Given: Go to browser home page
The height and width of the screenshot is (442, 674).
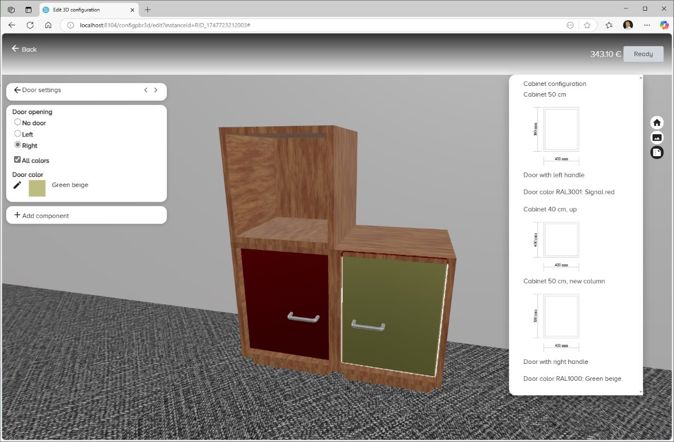Looking at the screenshot, I should coord(48,24).
